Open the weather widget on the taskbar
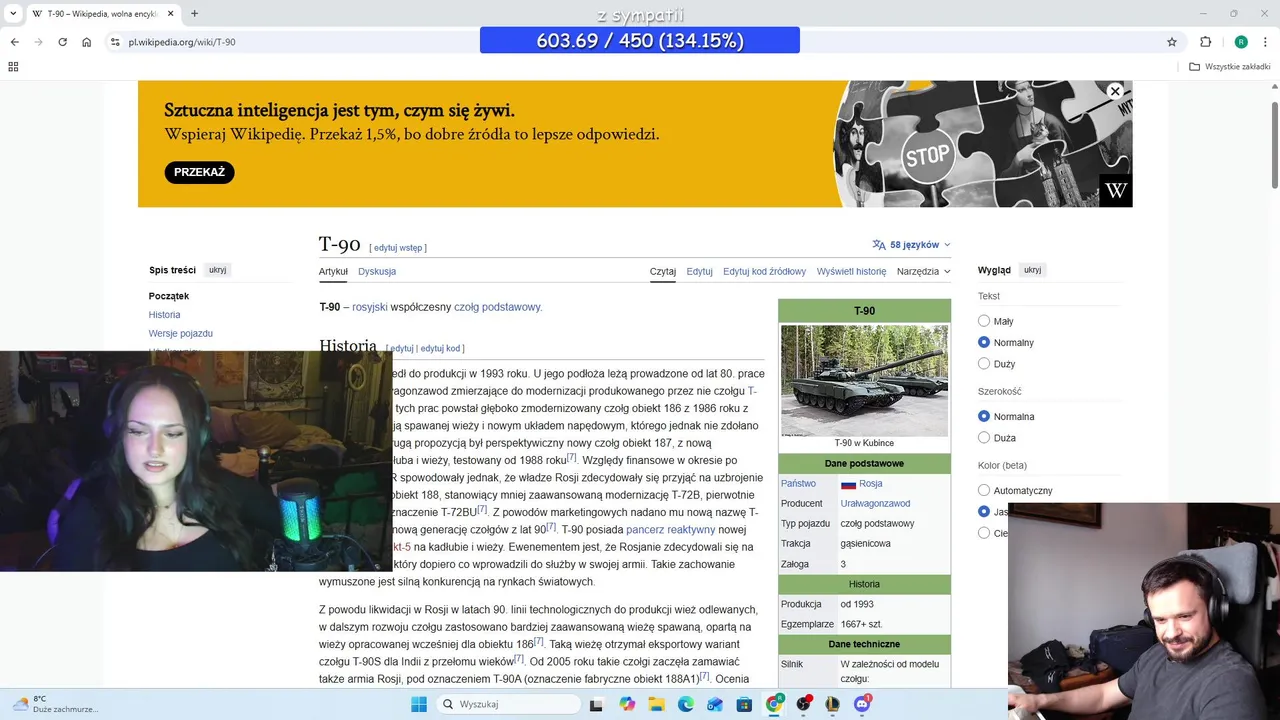1280x720 pixels. [55, 704]
